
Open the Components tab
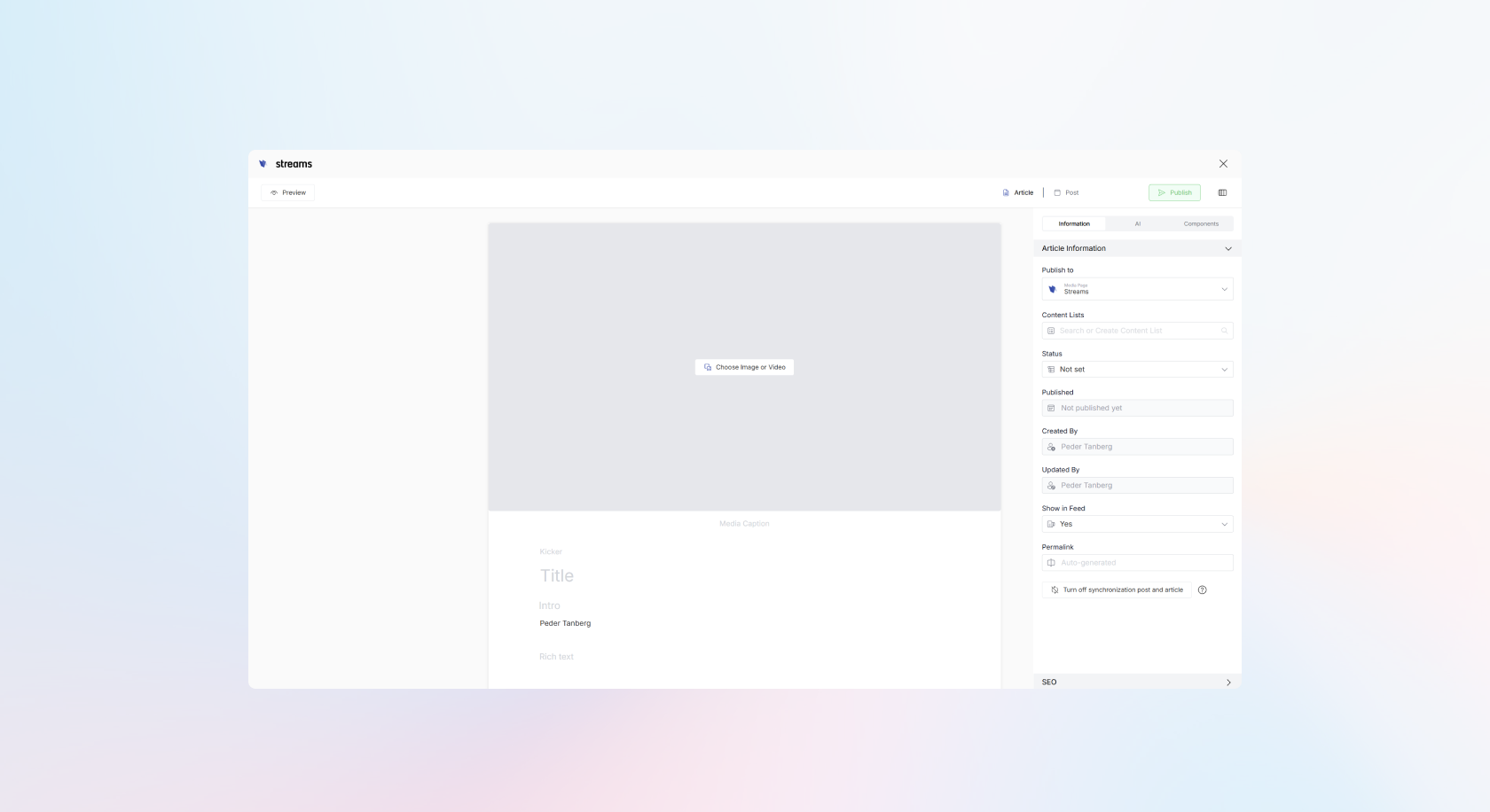pos(1202,223)
